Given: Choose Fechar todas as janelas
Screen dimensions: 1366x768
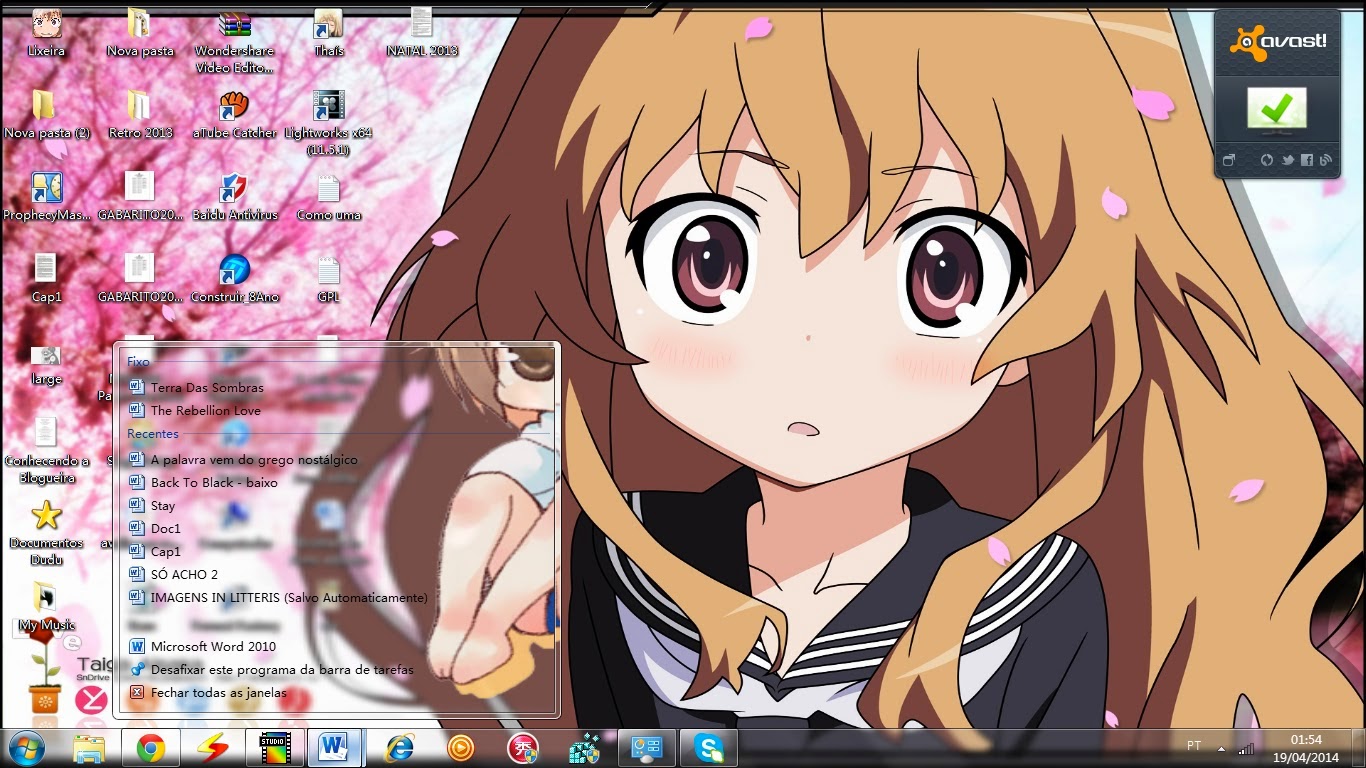Looking at the screenshot, I should point(337,692).
